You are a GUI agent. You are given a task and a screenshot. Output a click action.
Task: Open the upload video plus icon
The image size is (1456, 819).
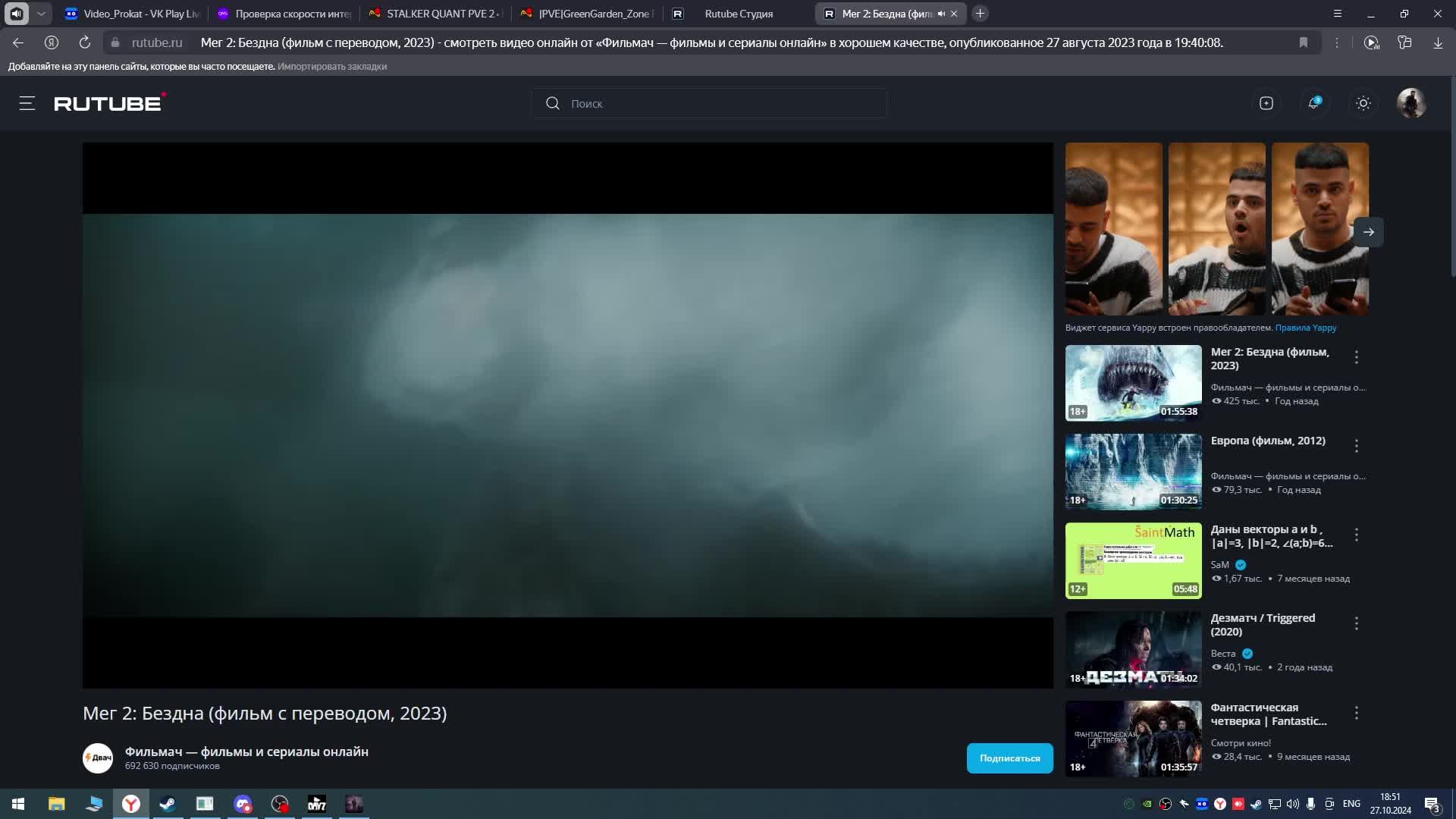1266,103
